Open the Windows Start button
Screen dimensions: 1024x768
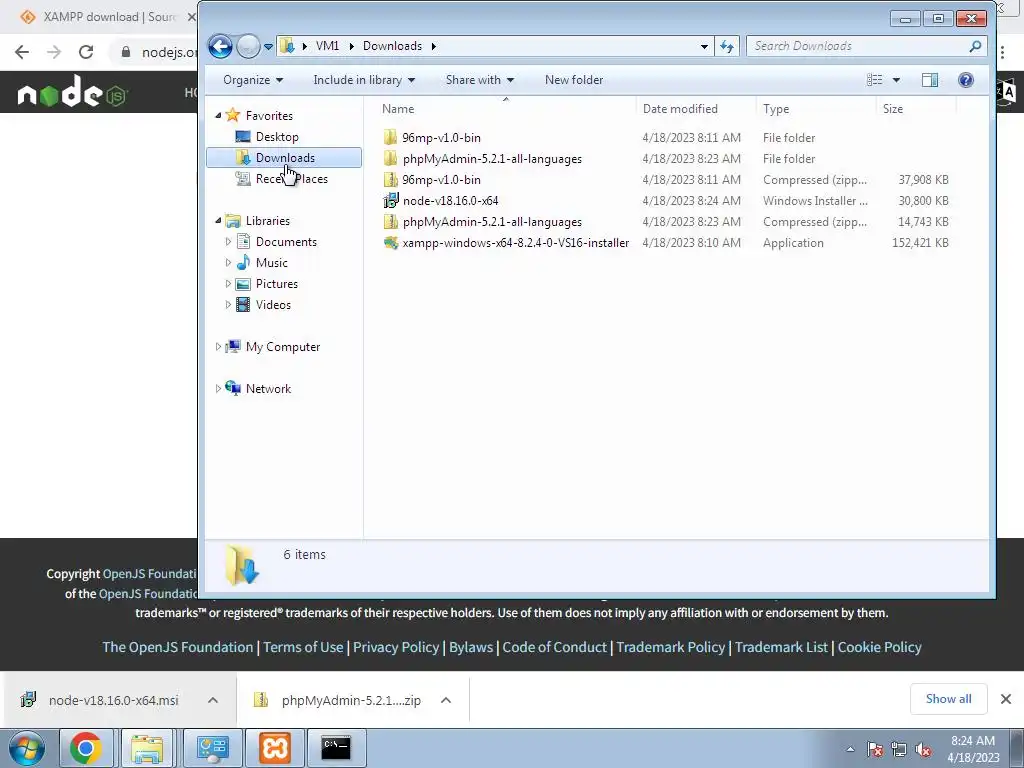coord(26,748)
